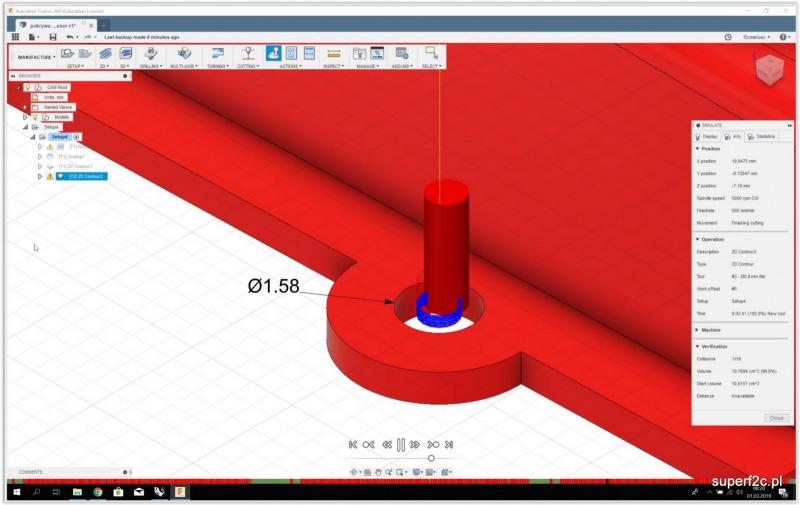Open the Inspect measure tool
This screenshot has height=505, width=800.
(334, 53)
